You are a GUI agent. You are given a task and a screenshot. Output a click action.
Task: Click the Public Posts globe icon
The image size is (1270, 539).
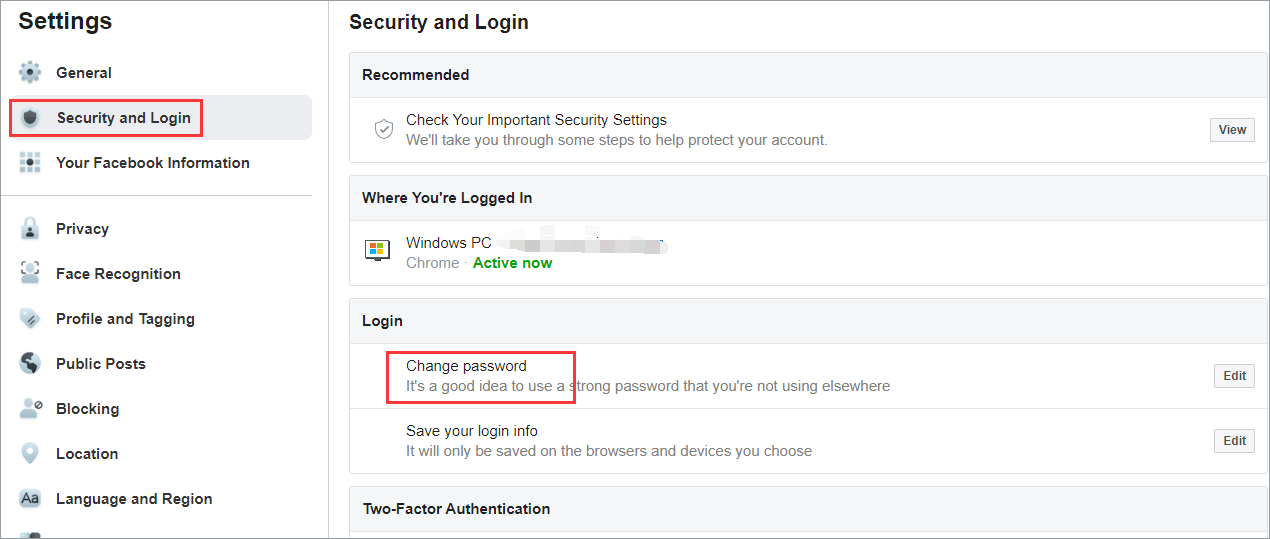(30, 364)
